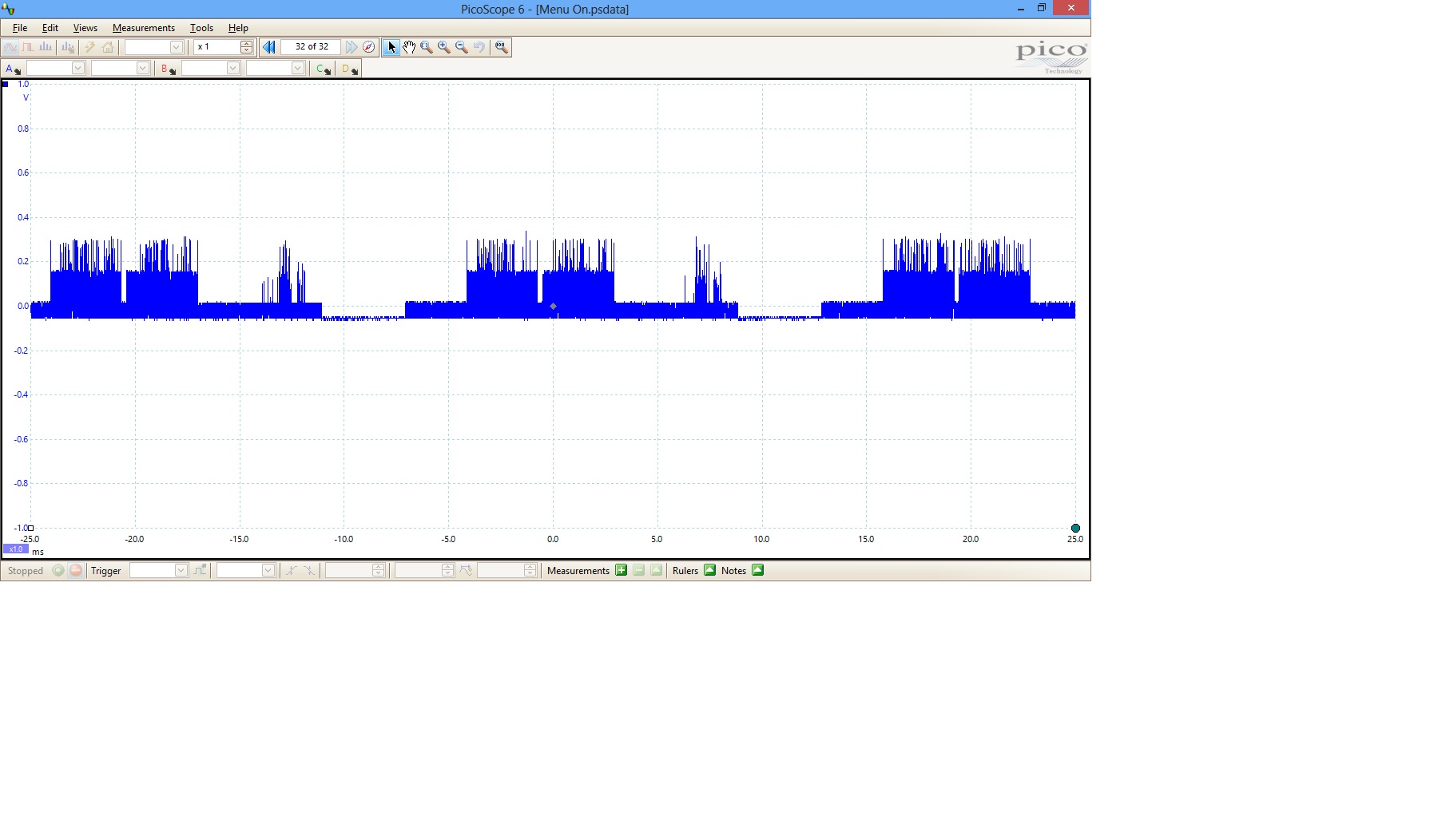Click the pico Technology logo

point(1051,58)
